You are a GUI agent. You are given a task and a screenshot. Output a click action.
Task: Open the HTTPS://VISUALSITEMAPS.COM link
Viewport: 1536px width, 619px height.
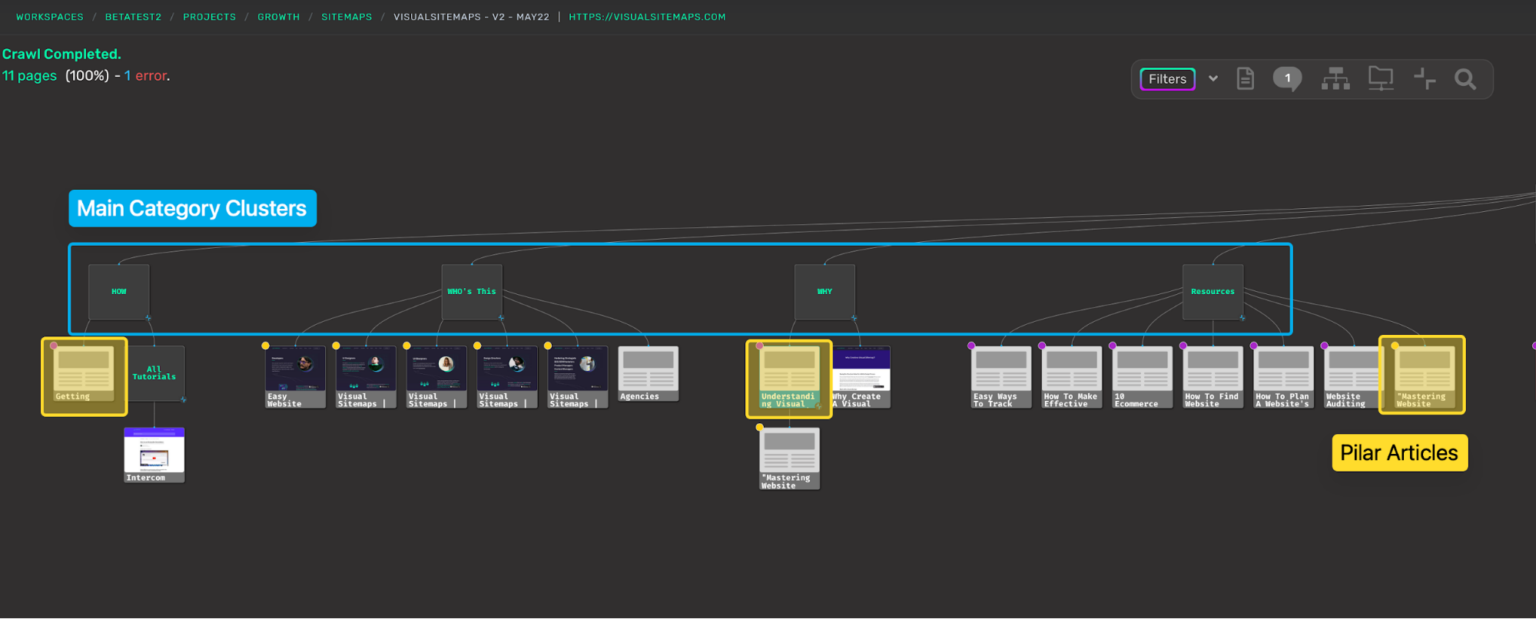tap(646, 16)
